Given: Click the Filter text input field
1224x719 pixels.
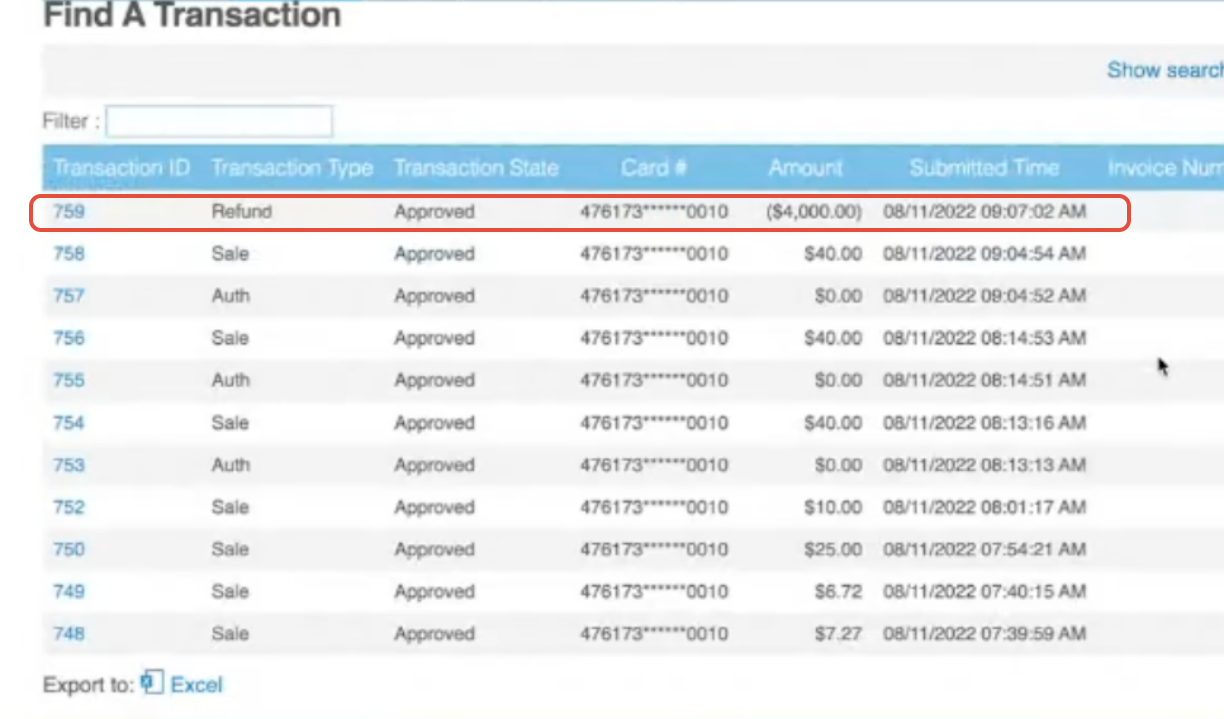Looking at the screenshot, I should click(219, 122).
